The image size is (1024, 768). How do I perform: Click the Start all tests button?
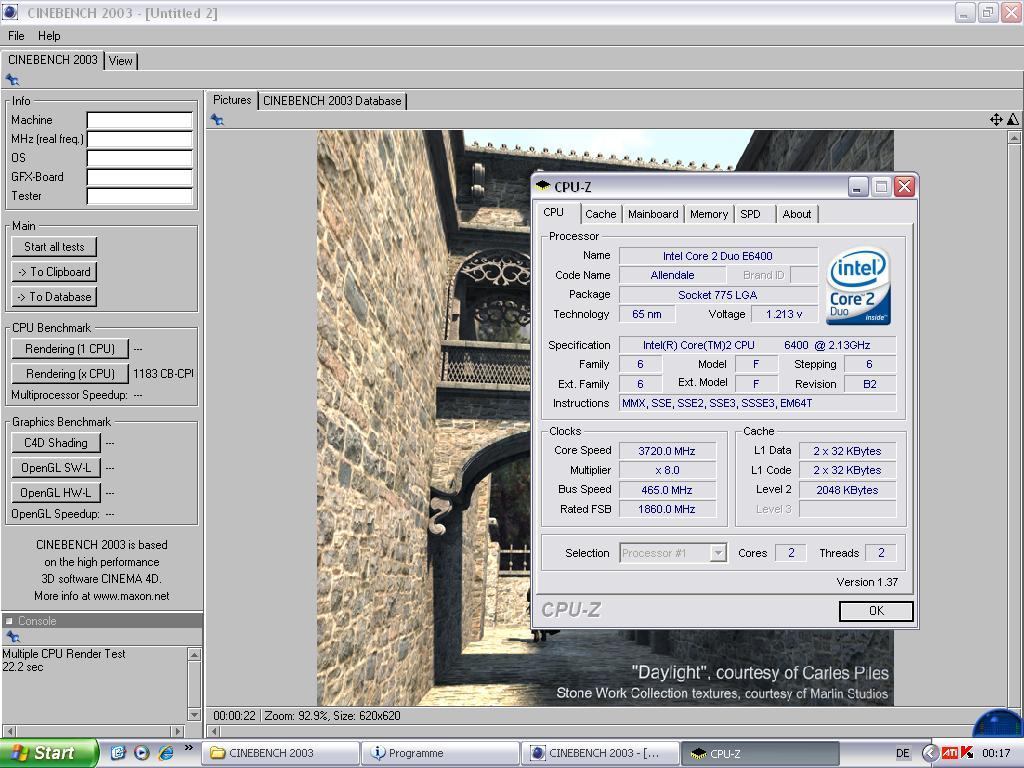(x=54, y=247)
